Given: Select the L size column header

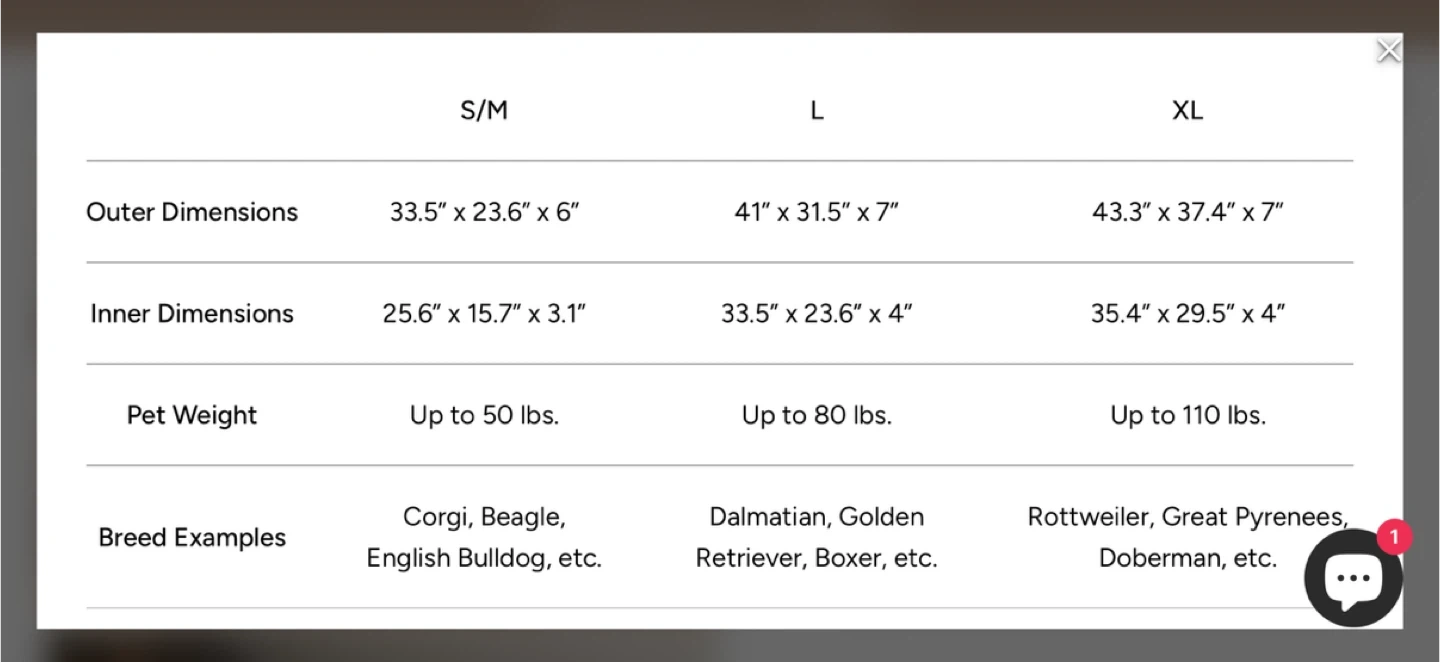Looking at the screenshot, I should click(816, 111).
